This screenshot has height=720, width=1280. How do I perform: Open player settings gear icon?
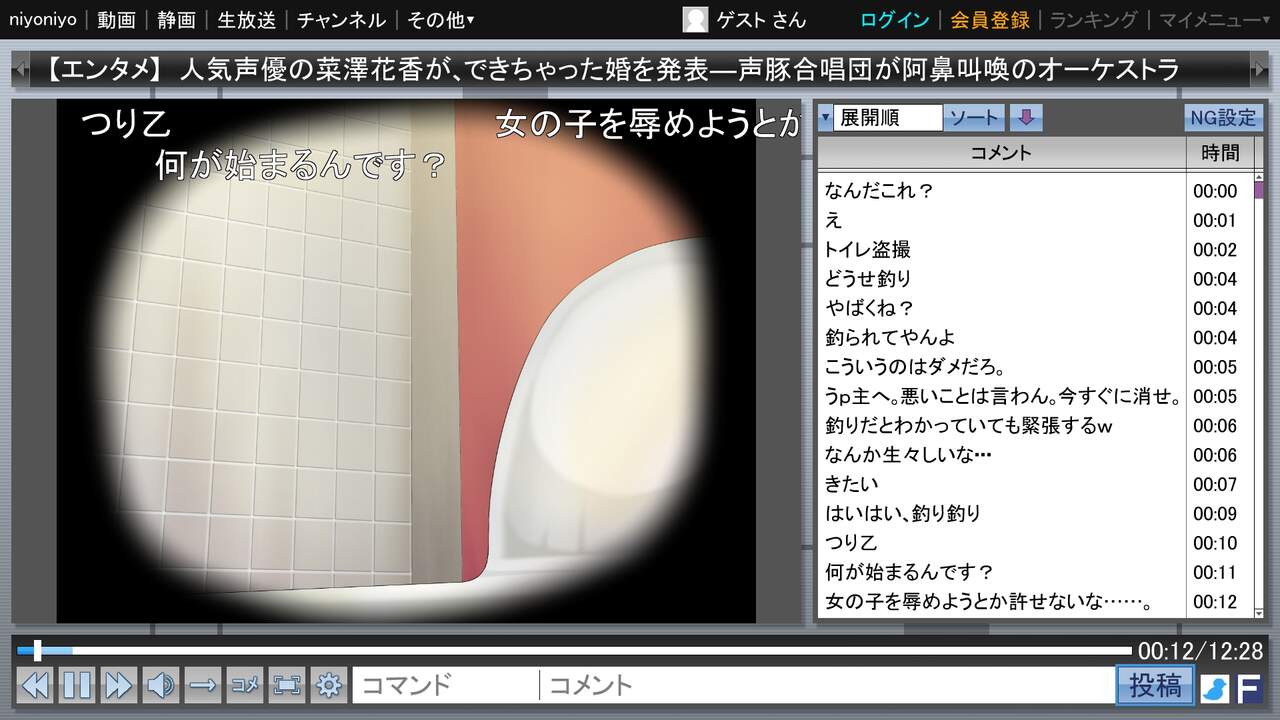tap(328, 685)
